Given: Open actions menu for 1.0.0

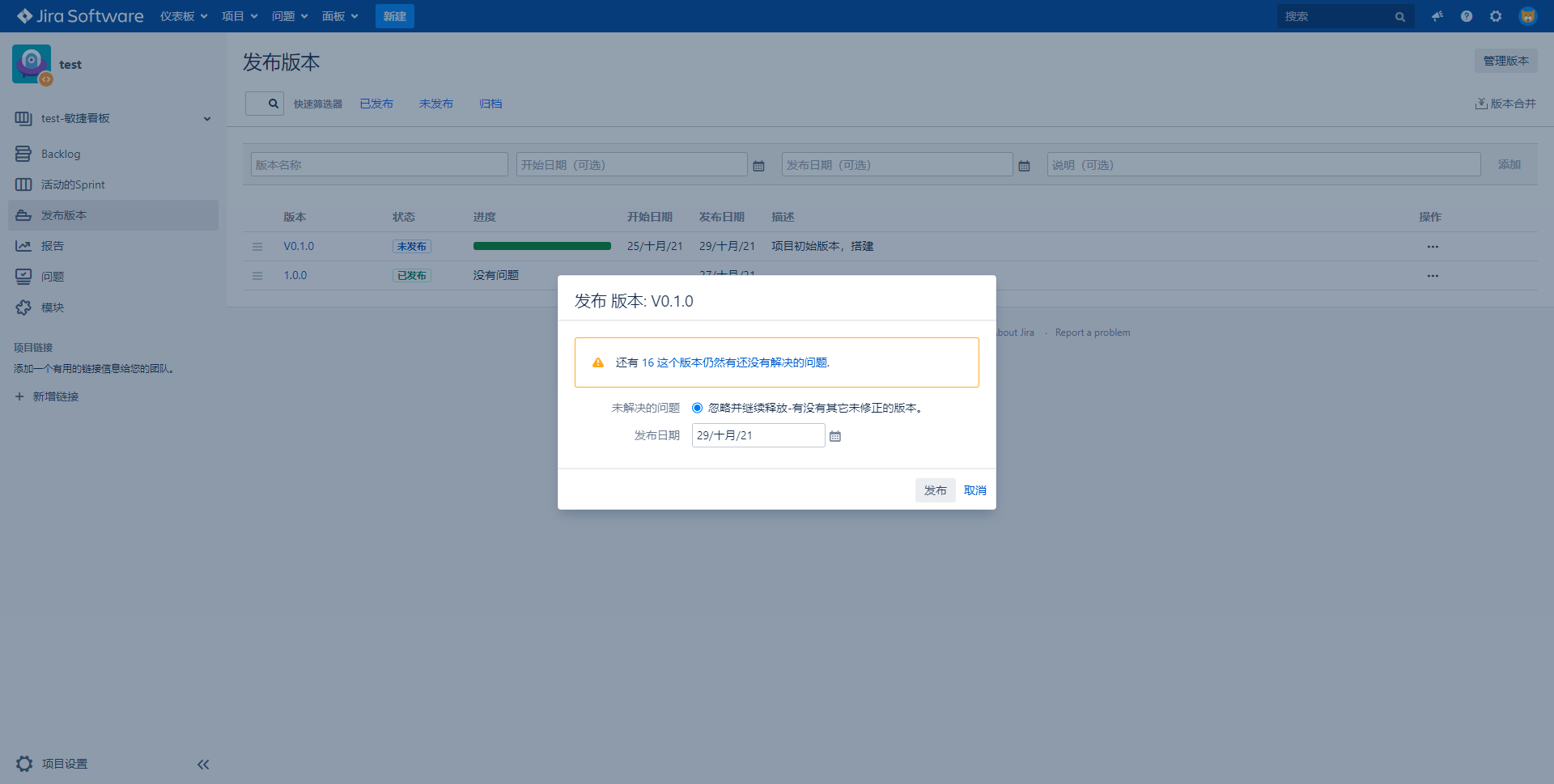Looking at the screenshot, I should [1433, 276].
